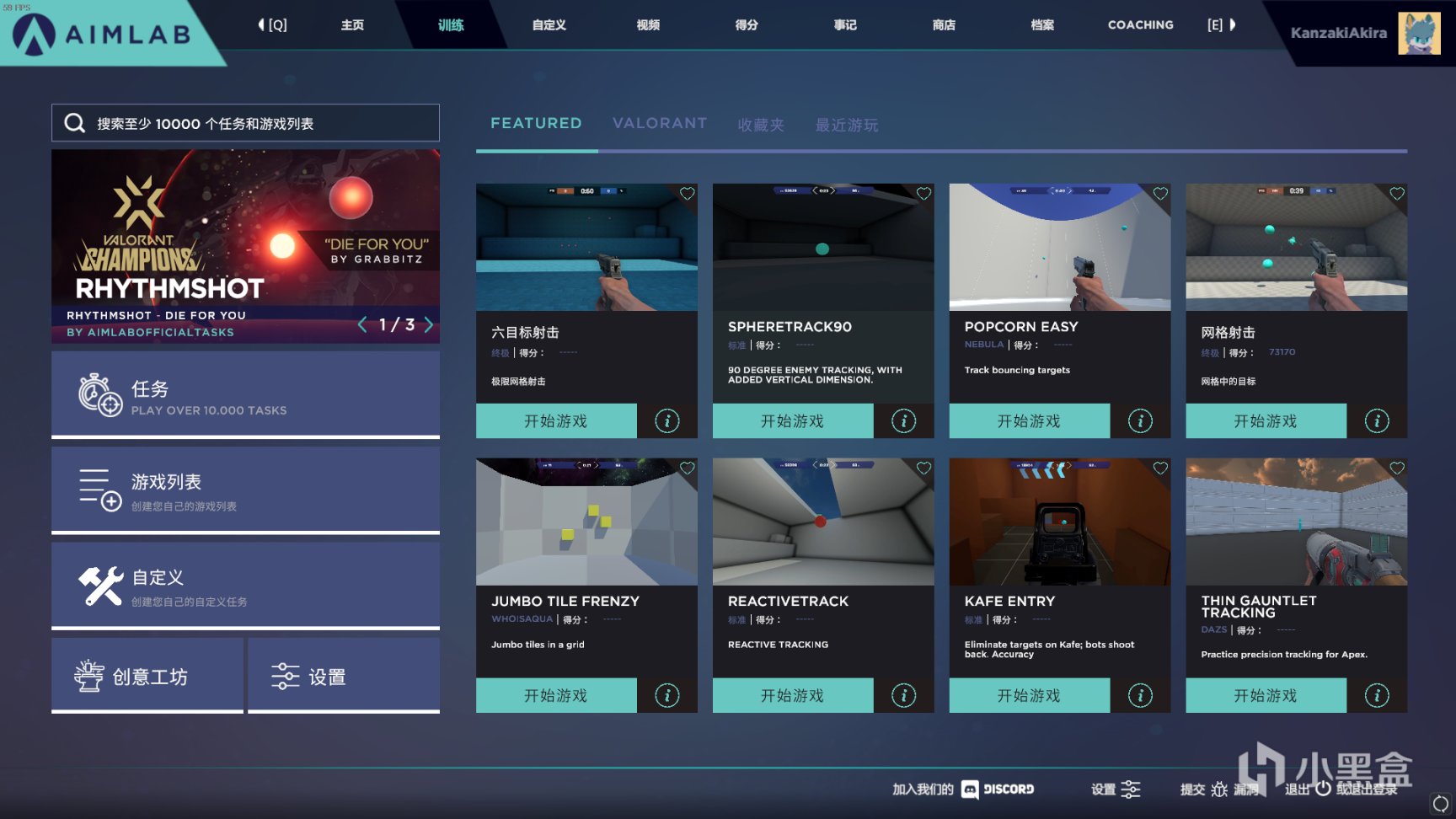
Task: Switch to the VALORANT tab
Action: tap(660, 123)
